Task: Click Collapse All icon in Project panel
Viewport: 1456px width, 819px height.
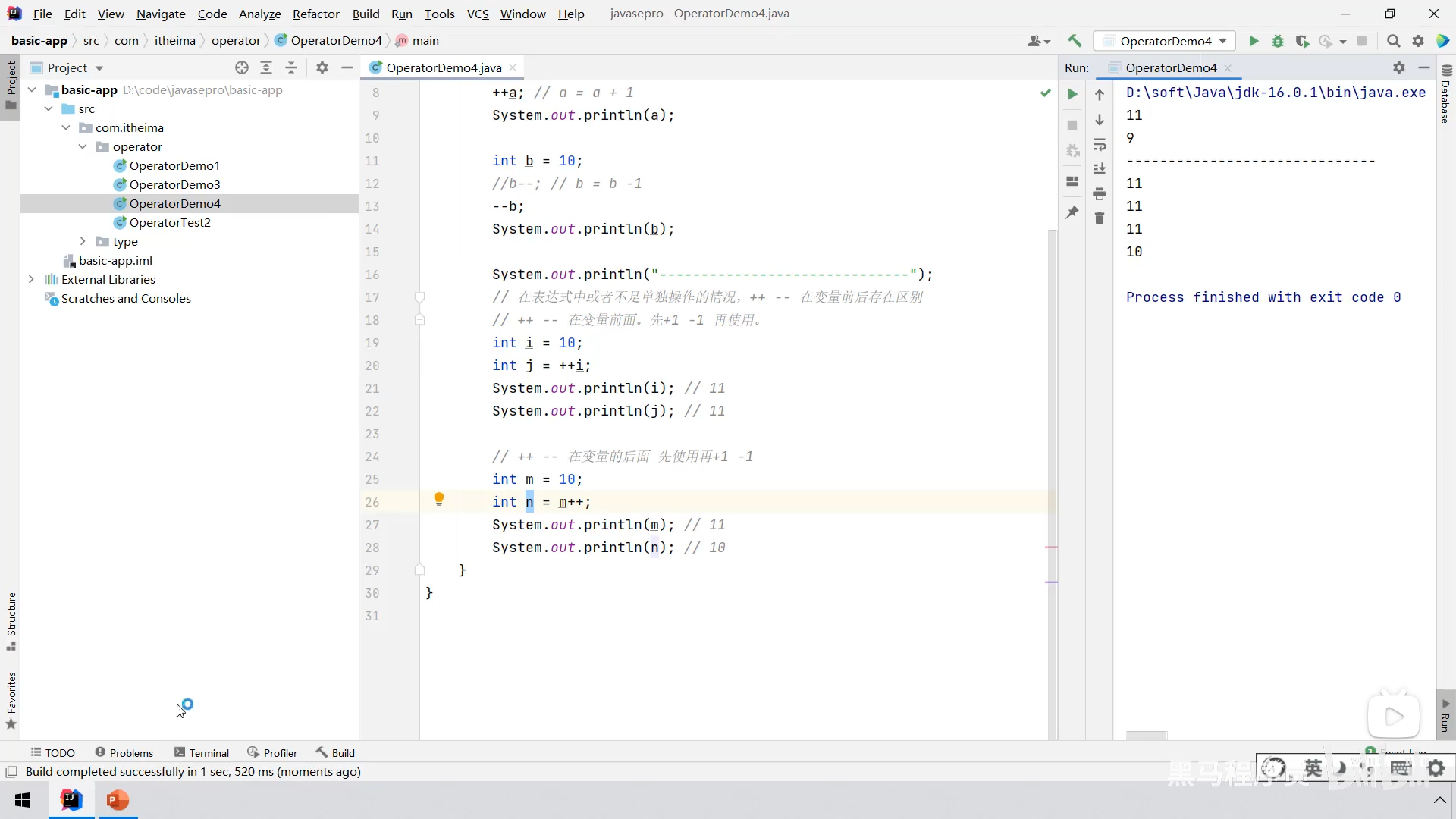Action: 291,67
